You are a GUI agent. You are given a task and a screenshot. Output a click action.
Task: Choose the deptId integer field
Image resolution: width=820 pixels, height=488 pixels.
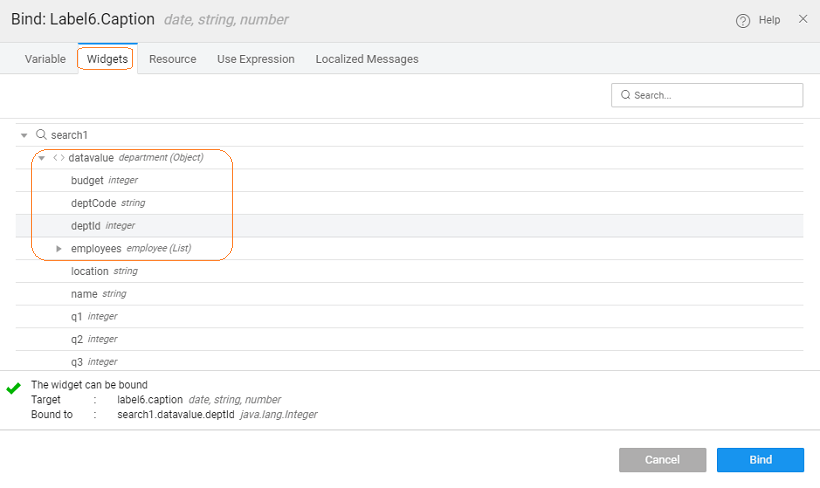pos(86,226)
